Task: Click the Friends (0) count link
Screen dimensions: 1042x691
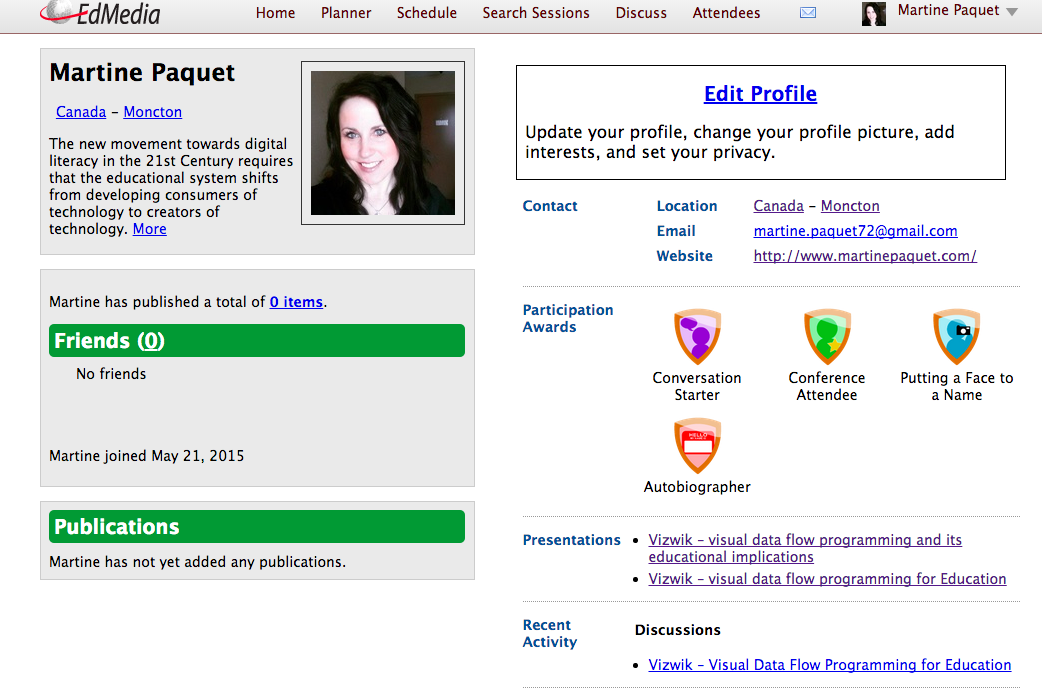Action: pos(151,340)
